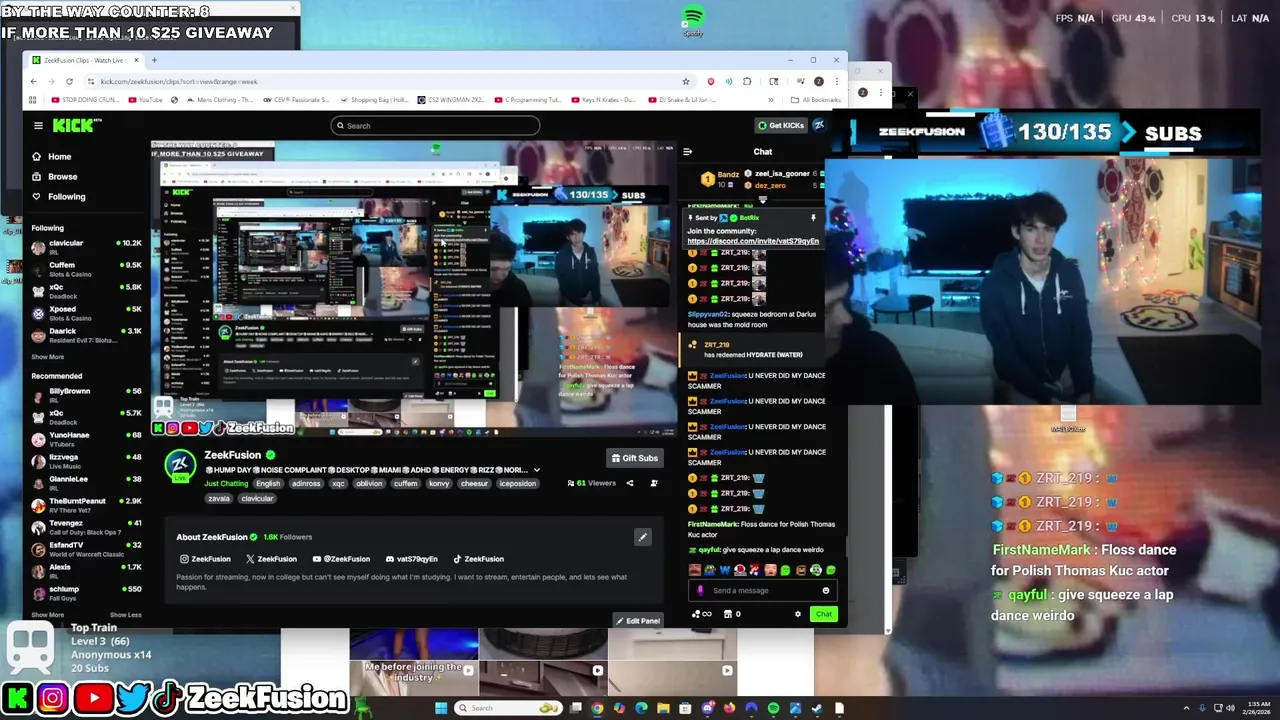Select Xposed in Following list
The height and width of the screenshot is (720, 1280).
[88, 313]
